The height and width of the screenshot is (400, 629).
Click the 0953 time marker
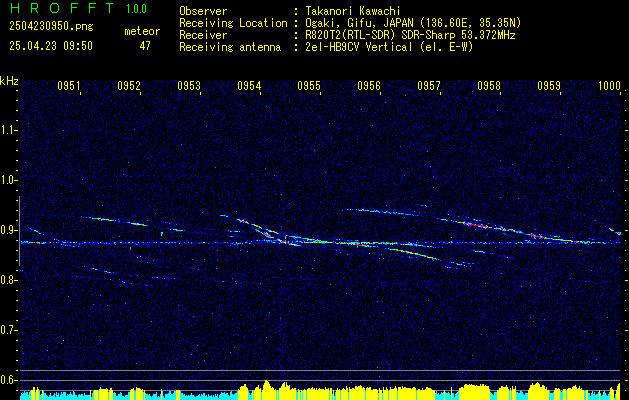pos(189,85)
